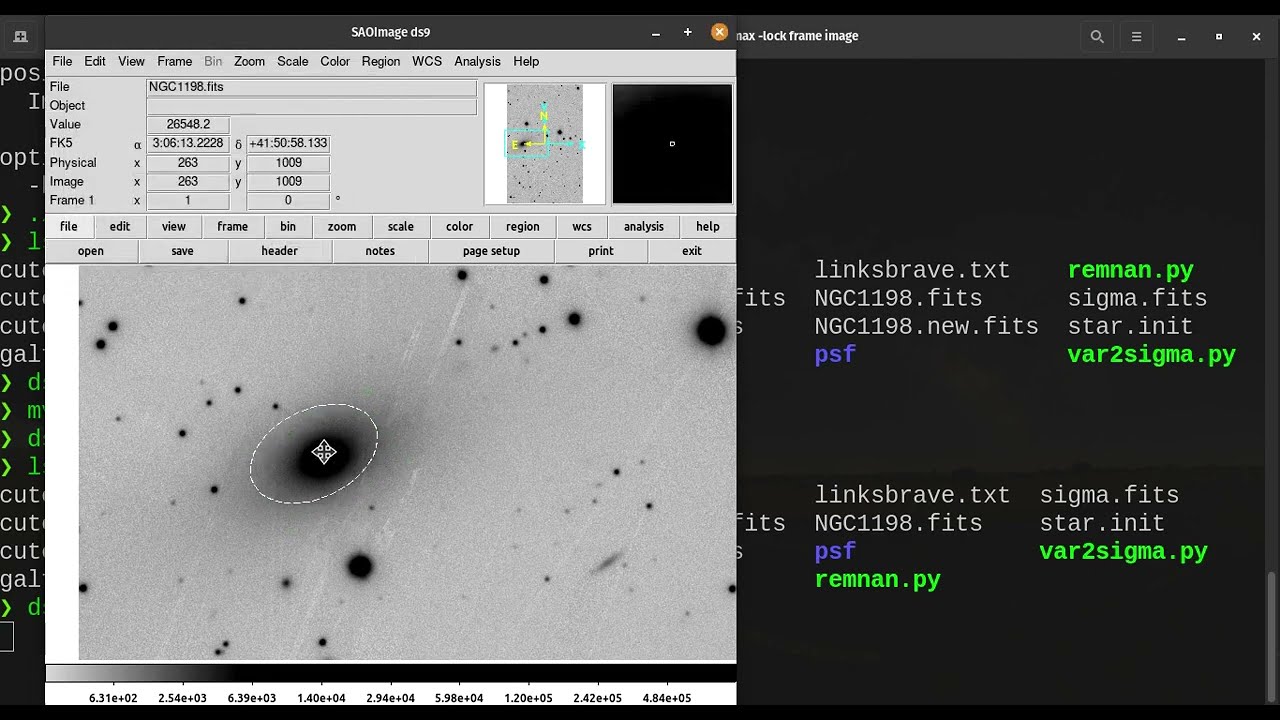
Task: Click the color button in buttonbar
Action: tap(459, 226)
